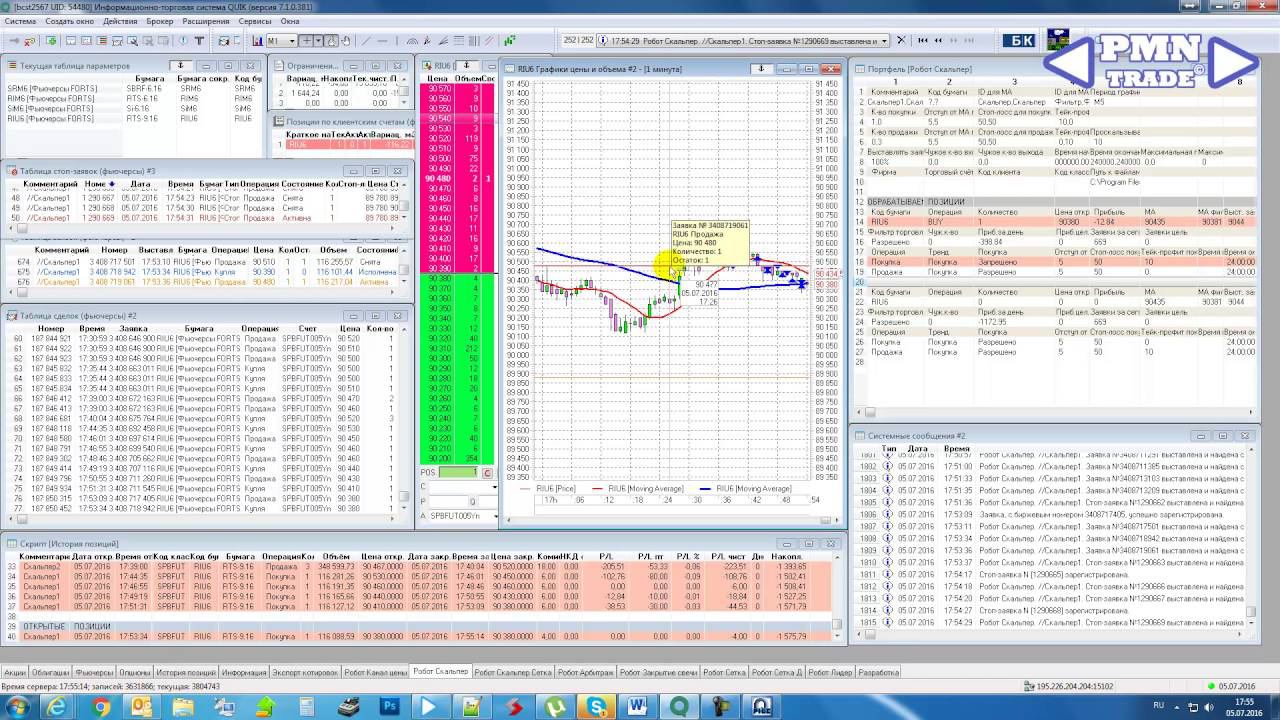Switch to the История позиций tab
Screen dimensions: 1280x720
[x=186, y=673]
